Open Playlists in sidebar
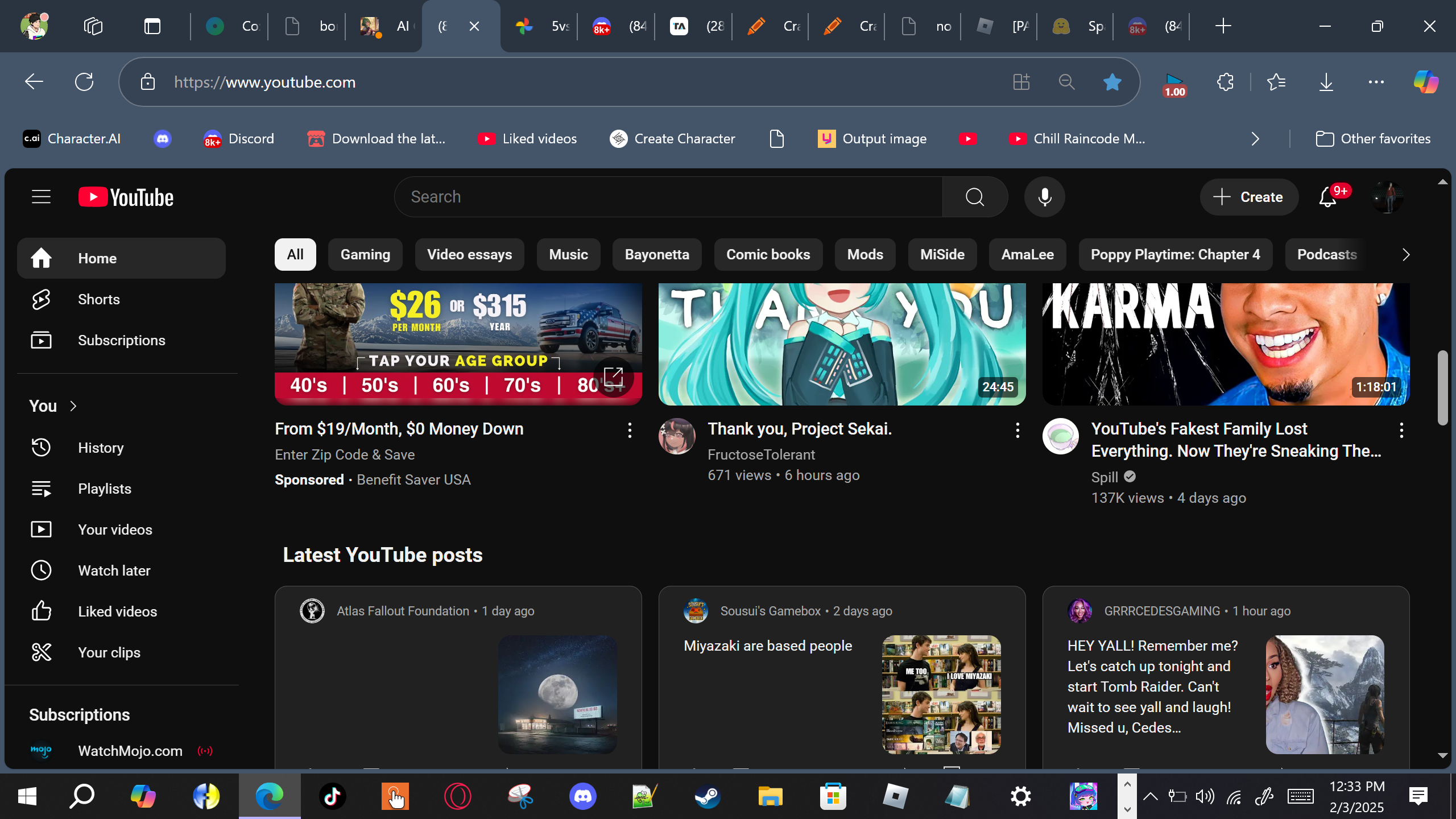Screen dimensions: 1456x819 [121, 489]
